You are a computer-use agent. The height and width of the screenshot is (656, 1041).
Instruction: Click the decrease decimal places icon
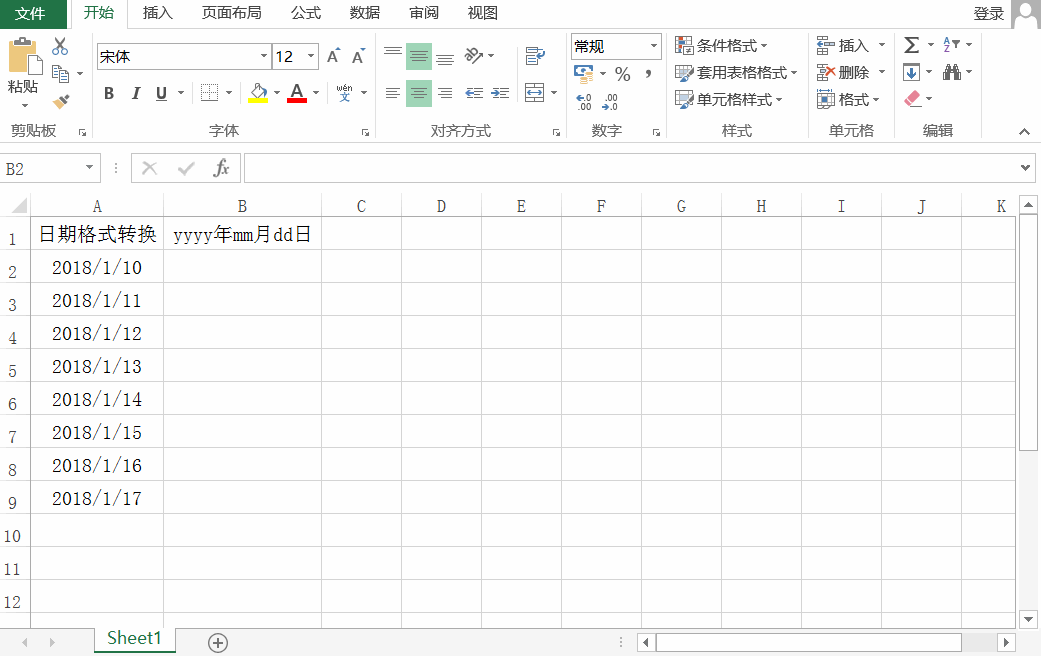[609, 102]
